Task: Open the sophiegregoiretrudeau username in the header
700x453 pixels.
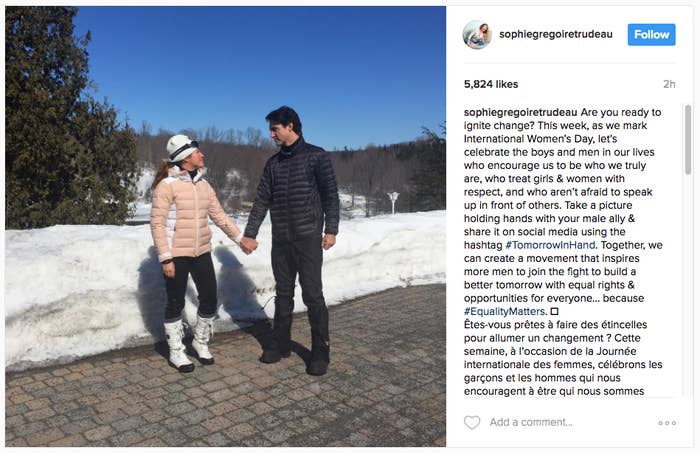Action: [556, 34]
